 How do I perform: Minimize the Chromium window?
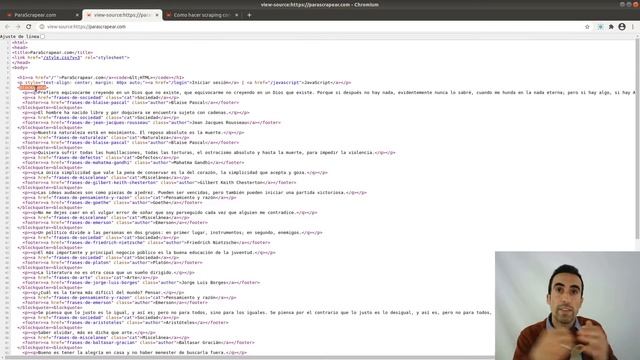coord(622,4)
